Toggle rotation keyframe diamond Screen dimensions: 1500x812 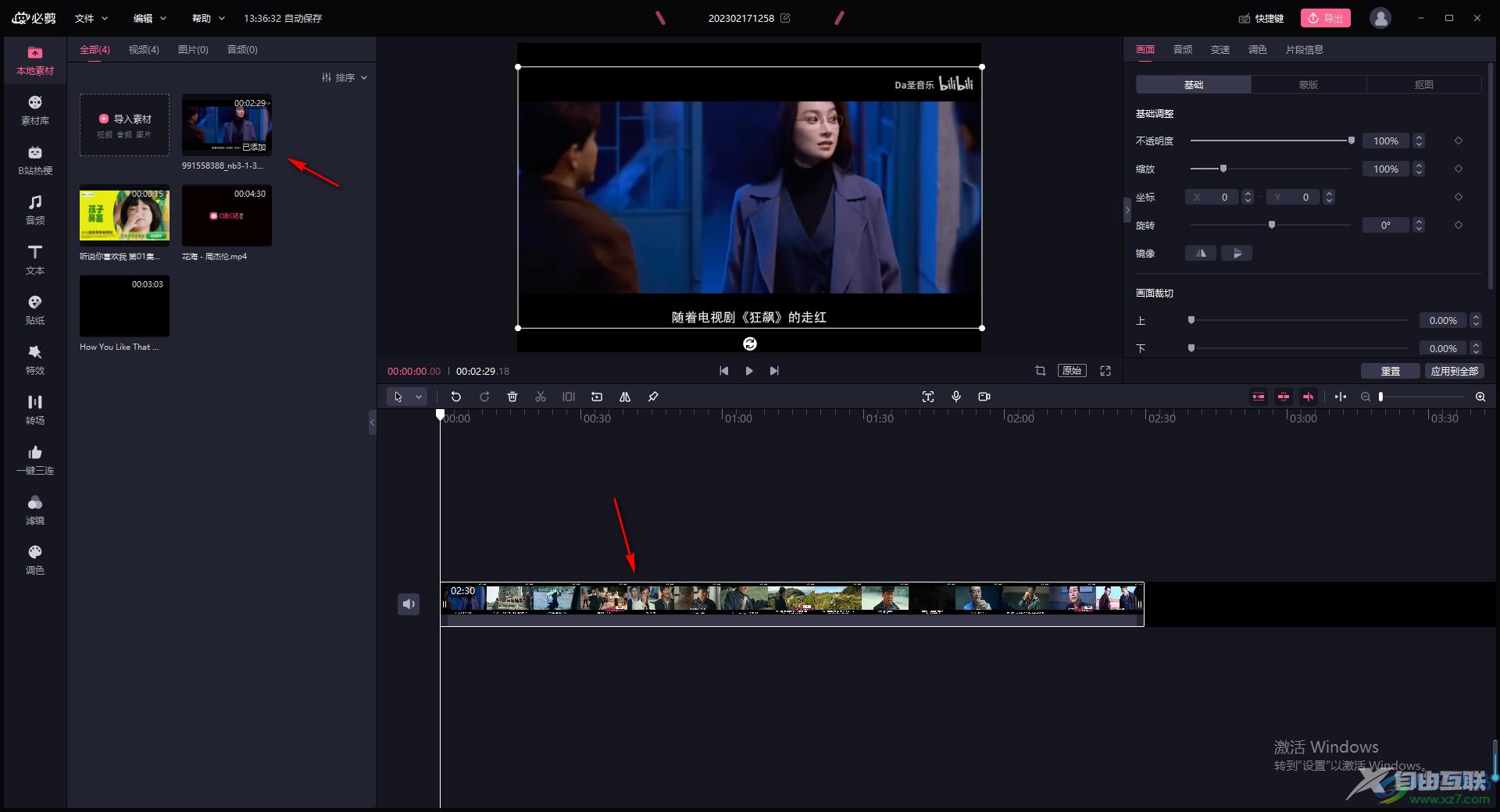[x=1459, y=225]
